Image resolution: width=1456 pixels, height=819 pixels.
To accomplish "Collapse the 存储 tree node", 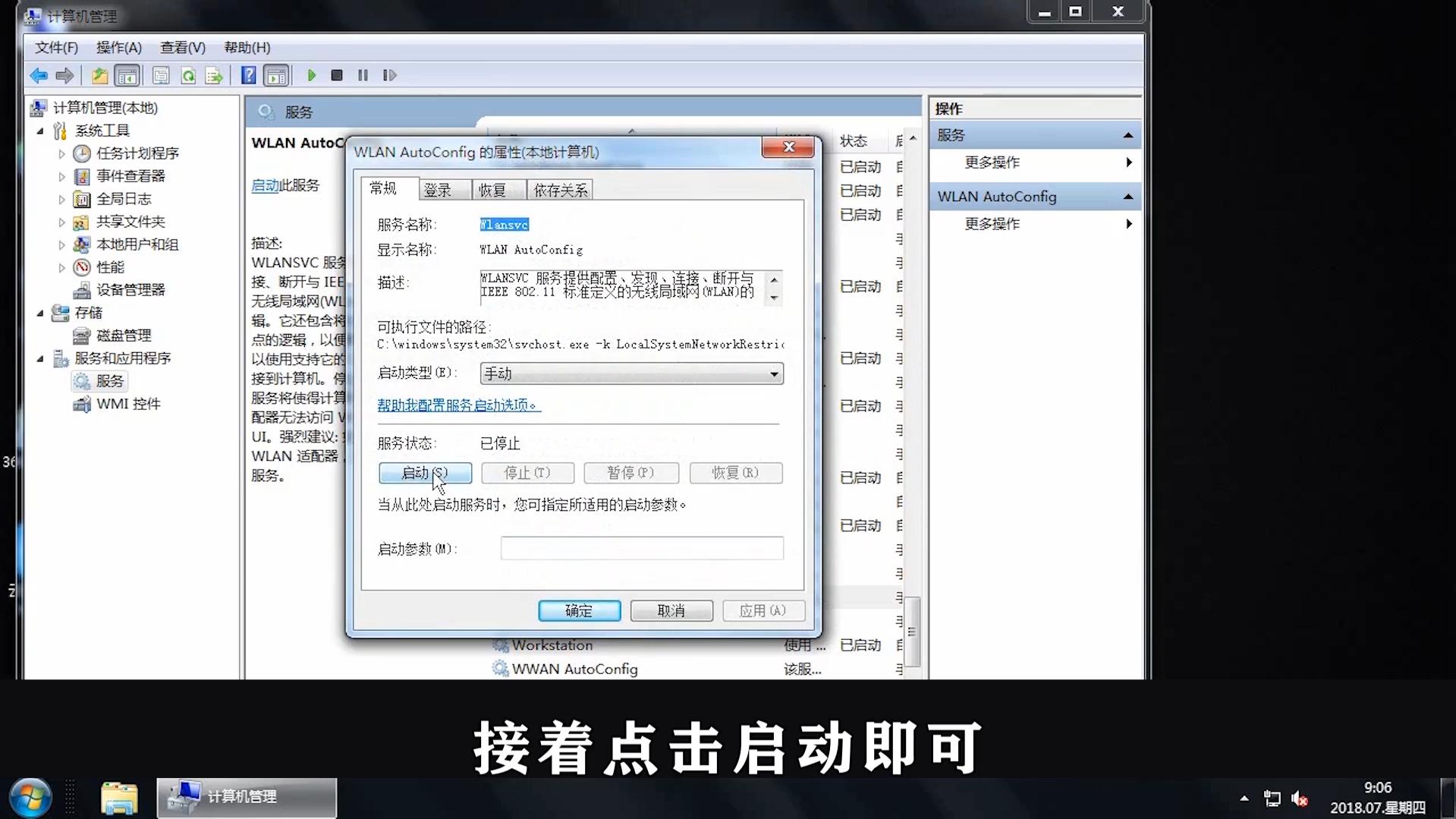I will [x=40, y=313].
